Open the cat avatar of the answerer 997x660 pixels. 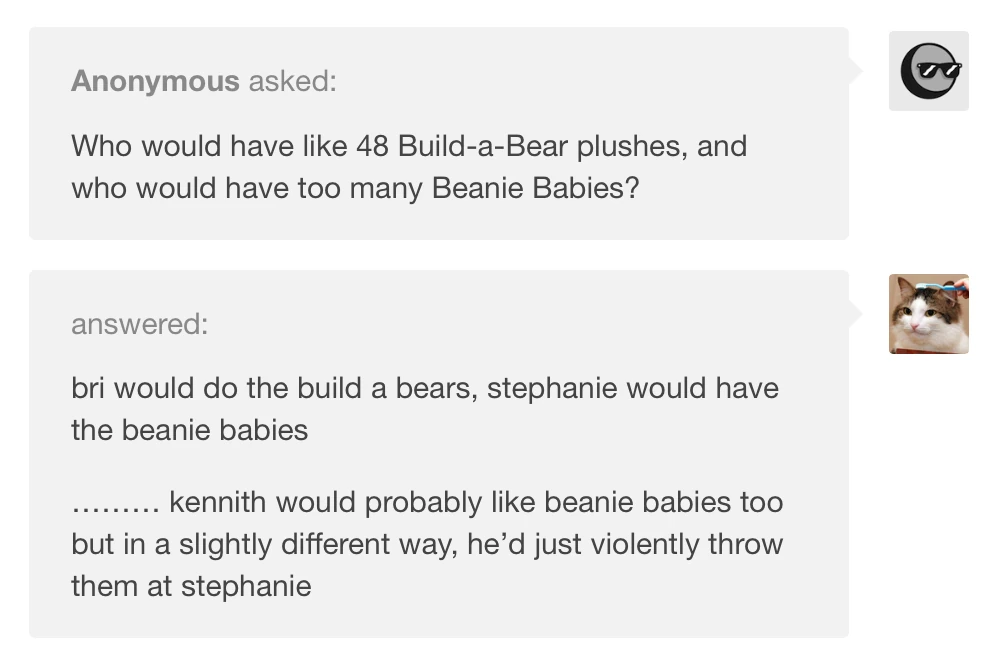coord(928,314)
